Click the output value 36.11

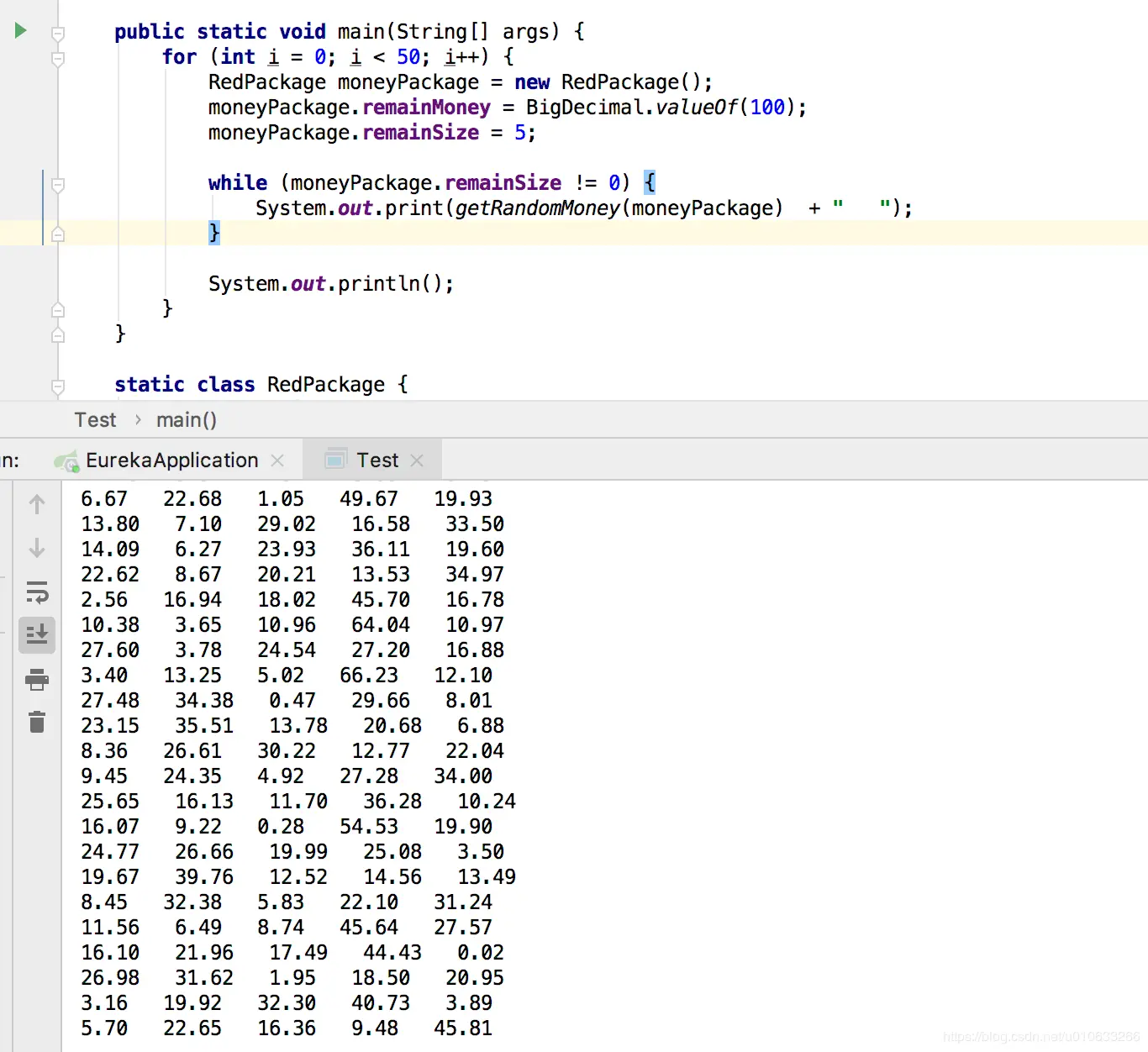pos(381,550)
